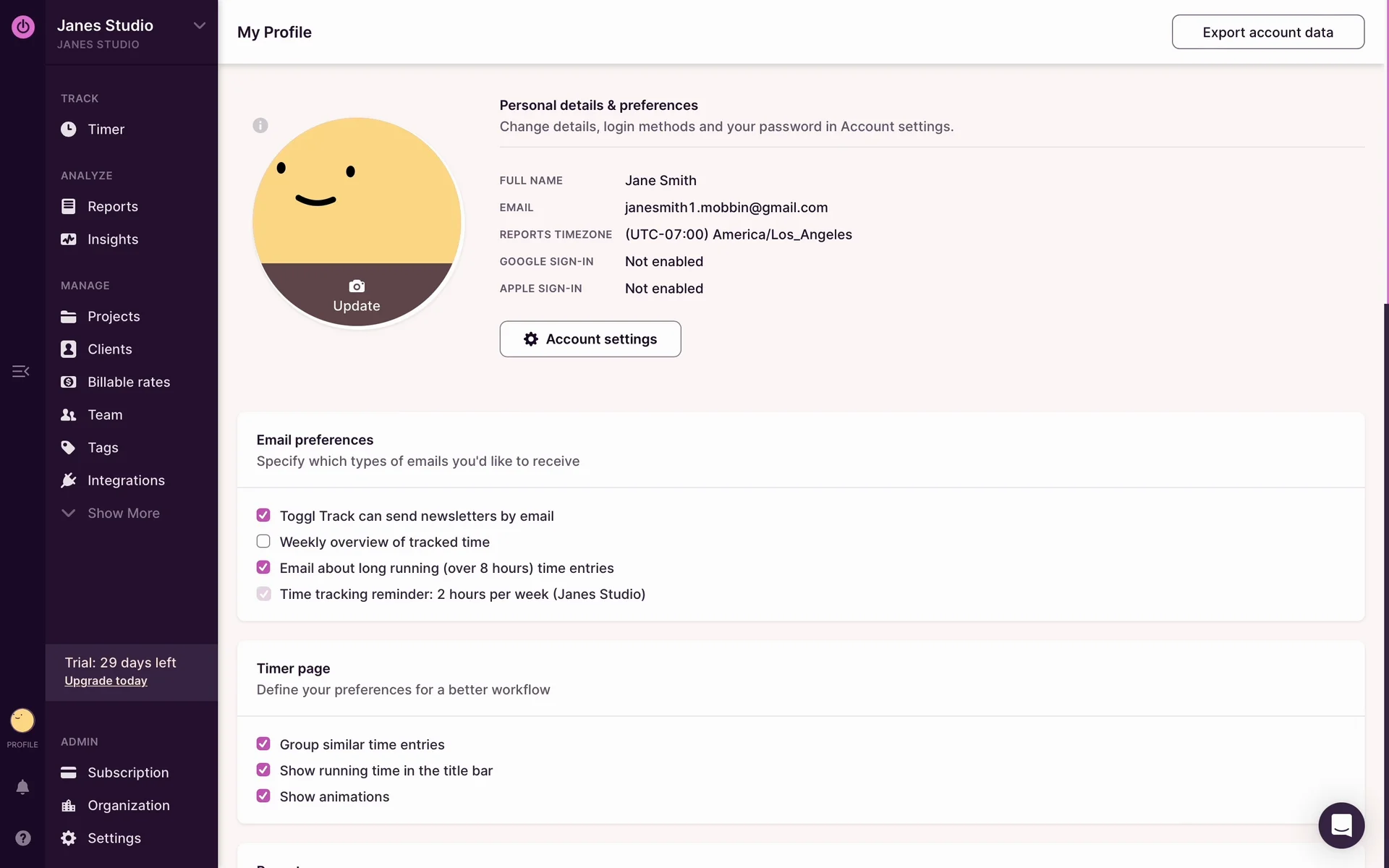Follow the Upgrade today link
This screenshot has height=868, width=1389.
click(106, 681)
